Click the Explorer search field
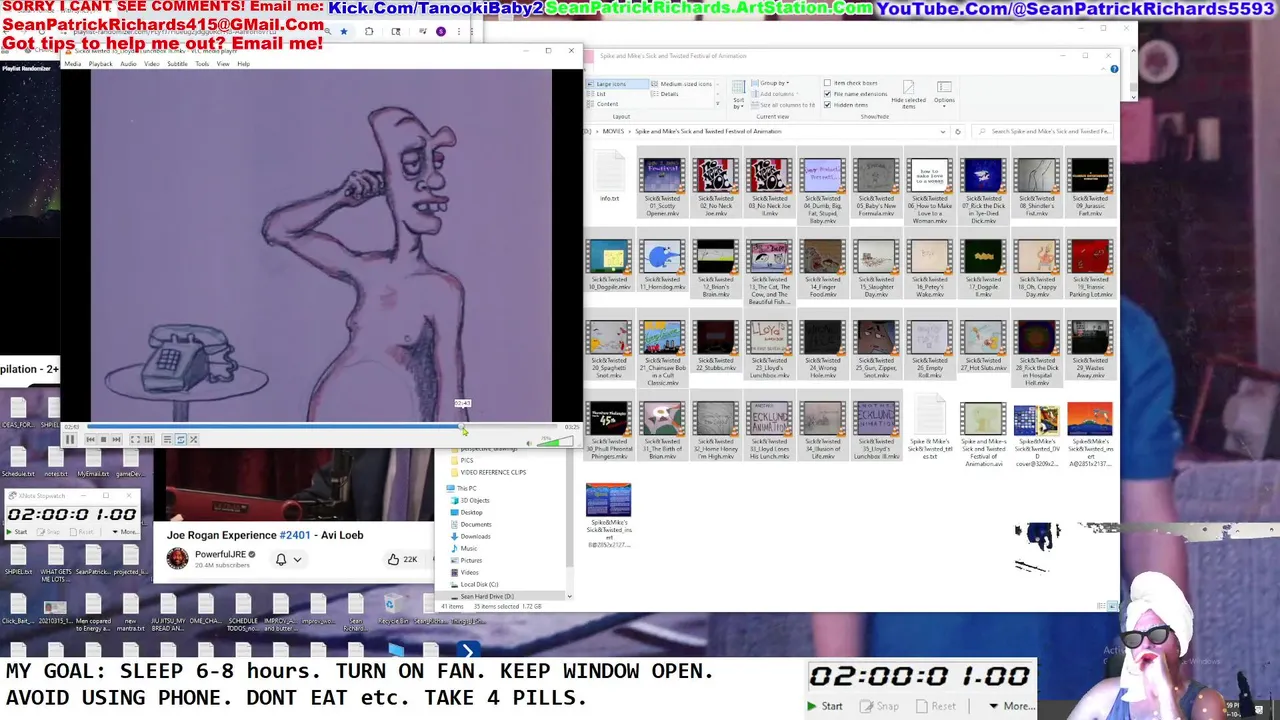Image resolution: width=1280 pixels, height=720 pixels. click(1042, 131)
